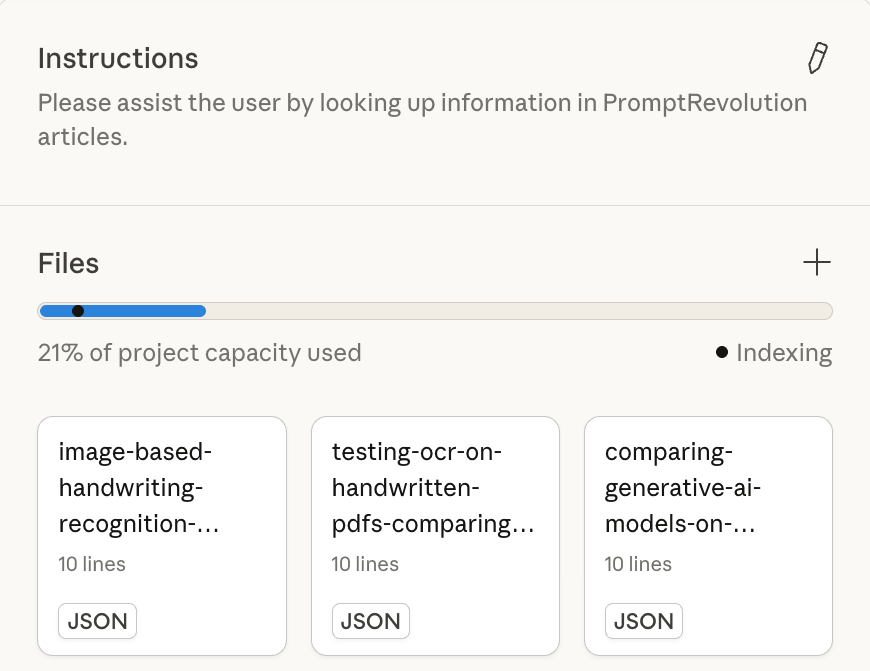The width and height of the screenshot is (870, 671).
Task: Click the black Indexing status dot
Action: 722,353
